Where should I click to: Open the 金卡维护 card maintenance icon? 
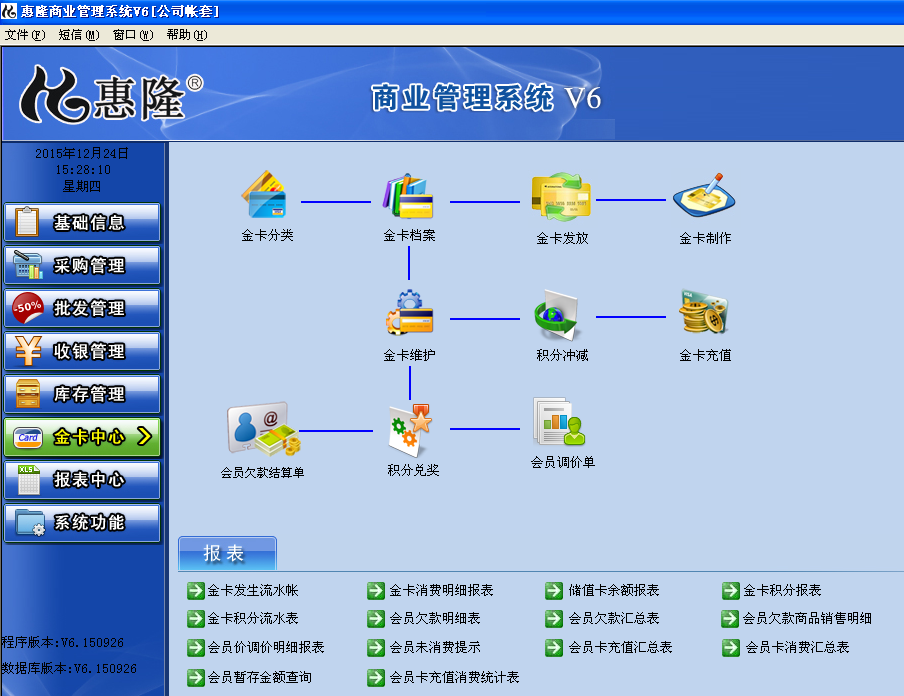(410, 313)
